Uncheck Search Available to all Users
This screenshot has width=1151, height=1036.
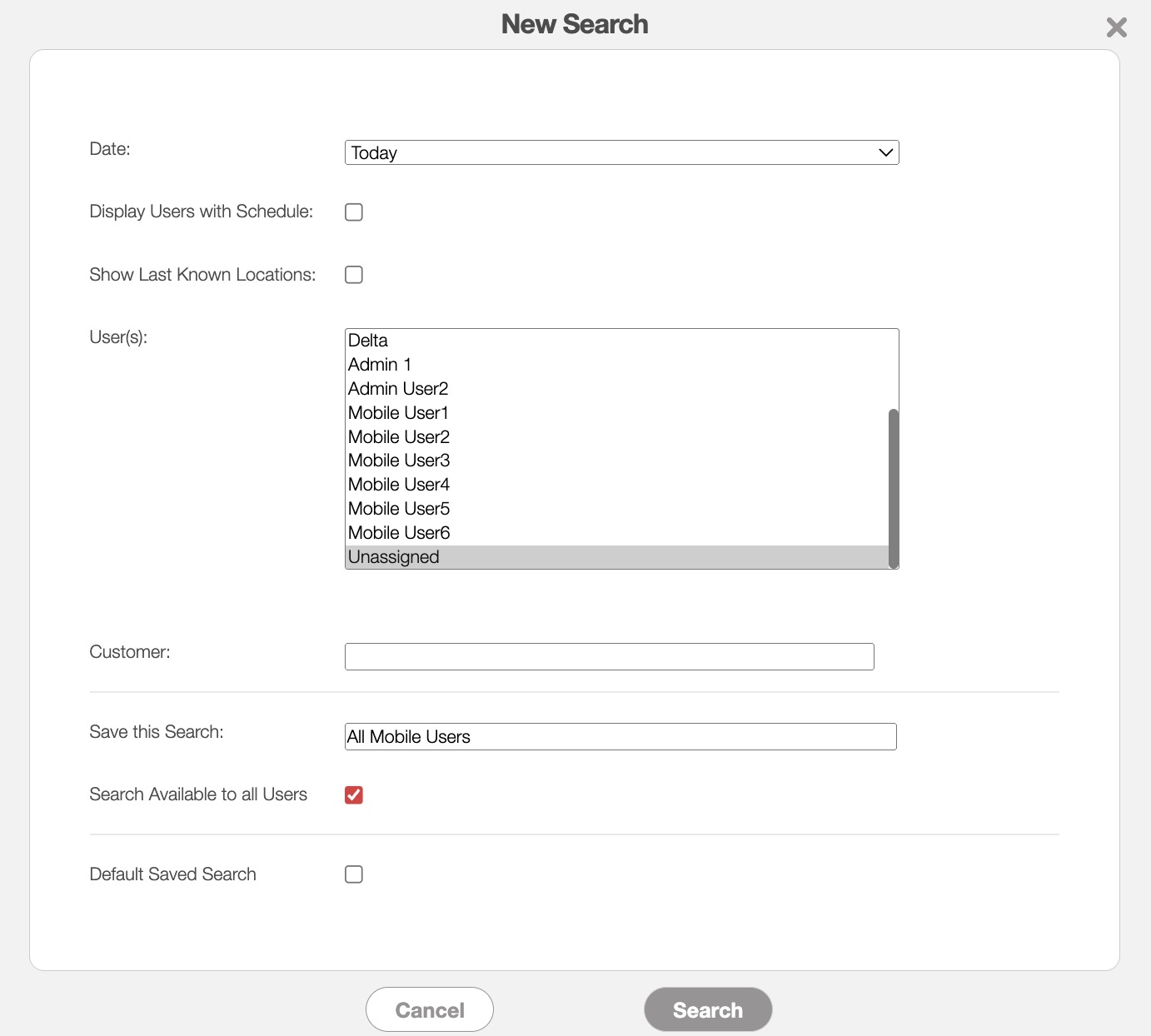pos(354,795)
